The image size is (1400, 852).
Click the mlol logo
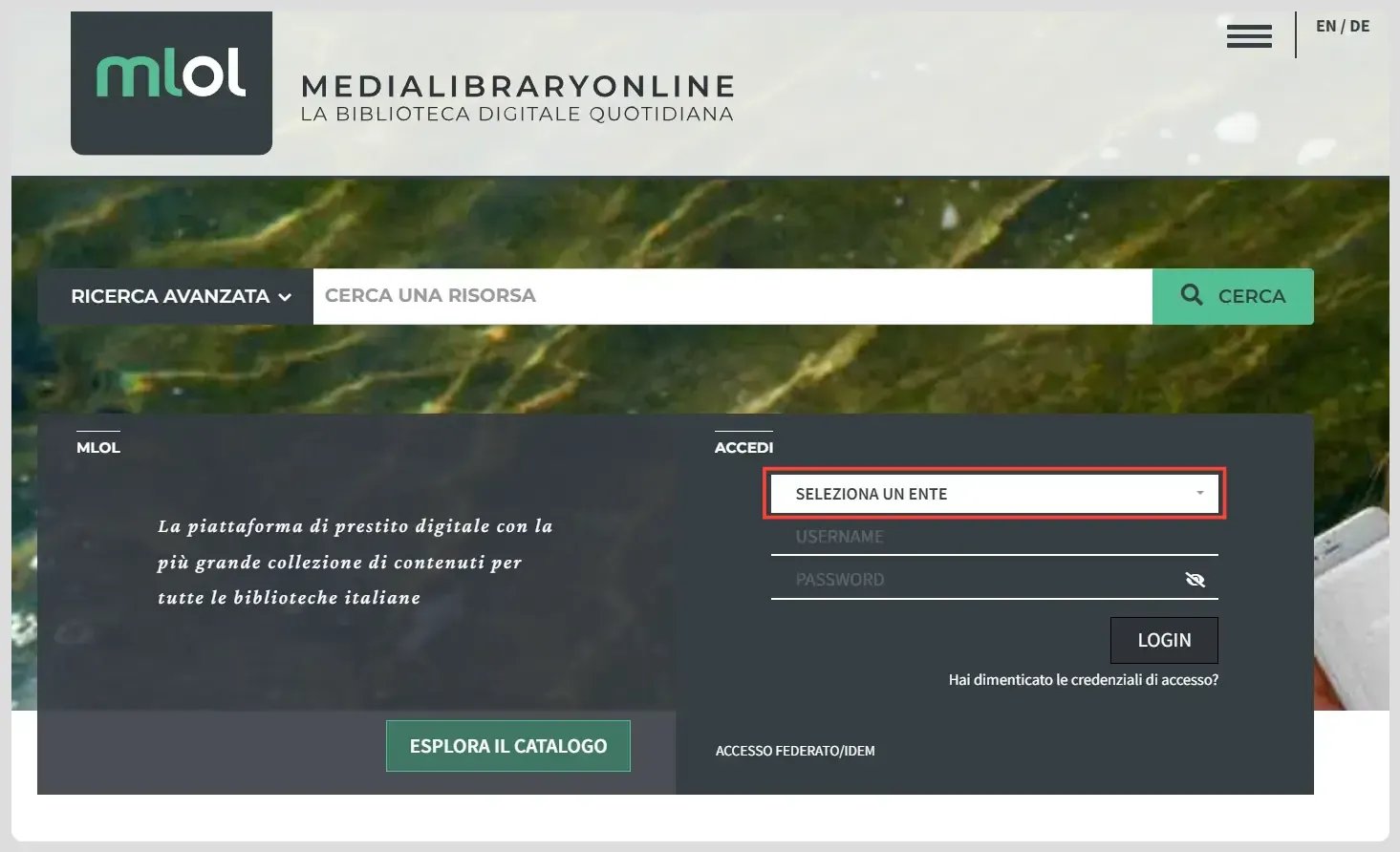click(171, 83)
